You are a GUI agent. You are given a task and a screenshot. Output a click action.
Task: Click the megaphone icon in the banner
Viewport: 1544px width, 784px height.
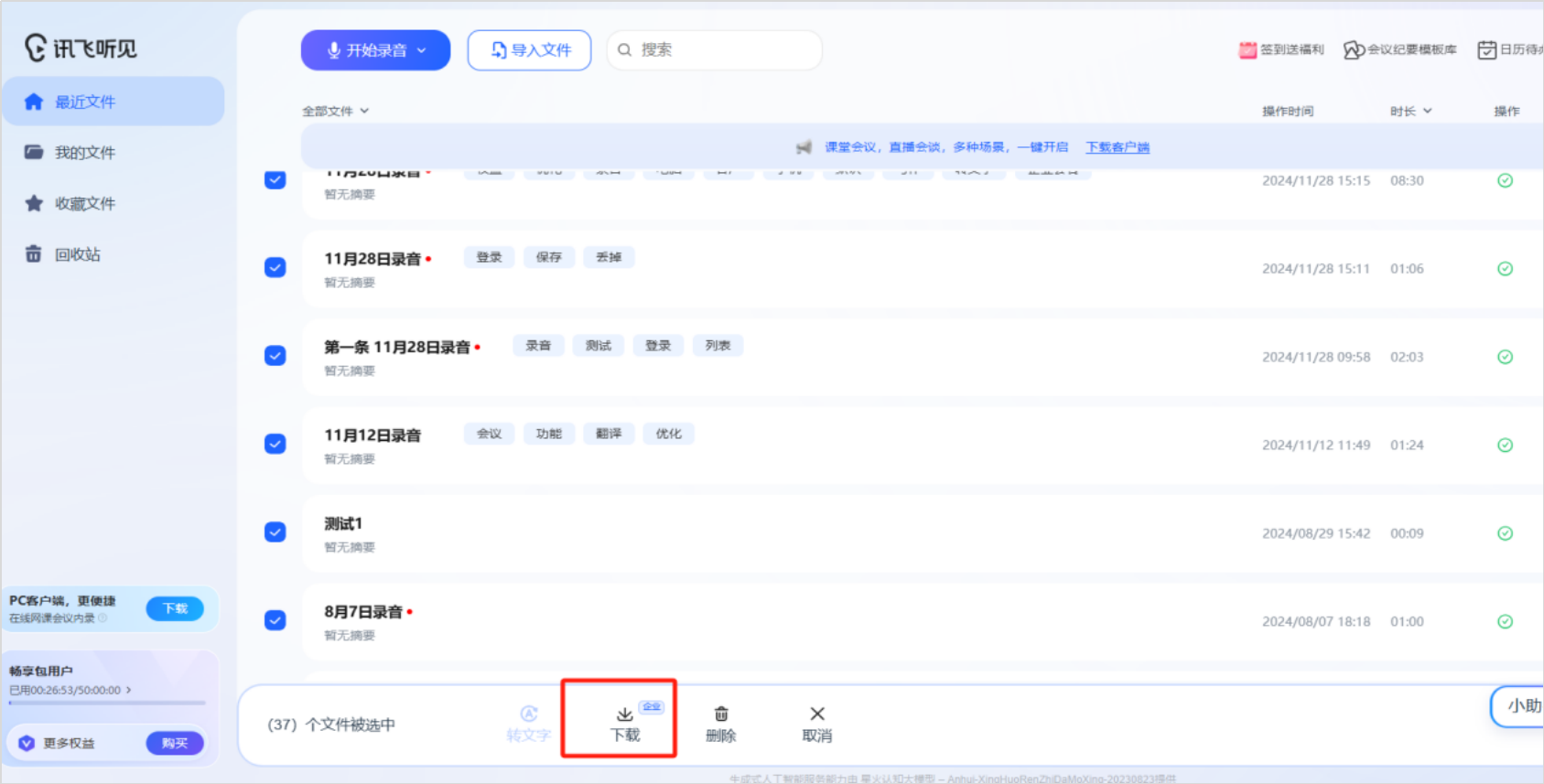(x=804, y=147)
